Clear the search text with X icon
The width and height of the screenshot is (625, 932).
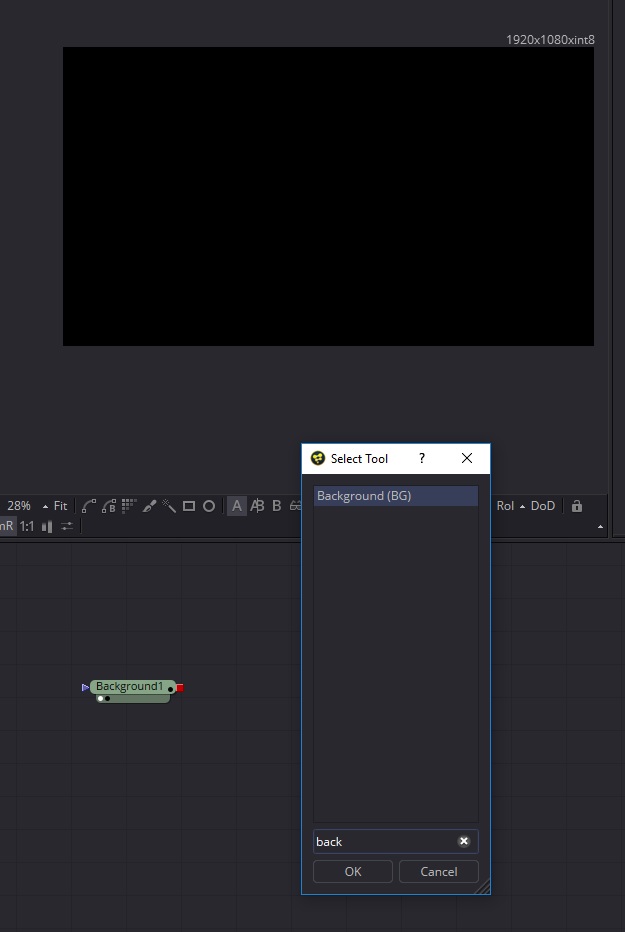464,841
